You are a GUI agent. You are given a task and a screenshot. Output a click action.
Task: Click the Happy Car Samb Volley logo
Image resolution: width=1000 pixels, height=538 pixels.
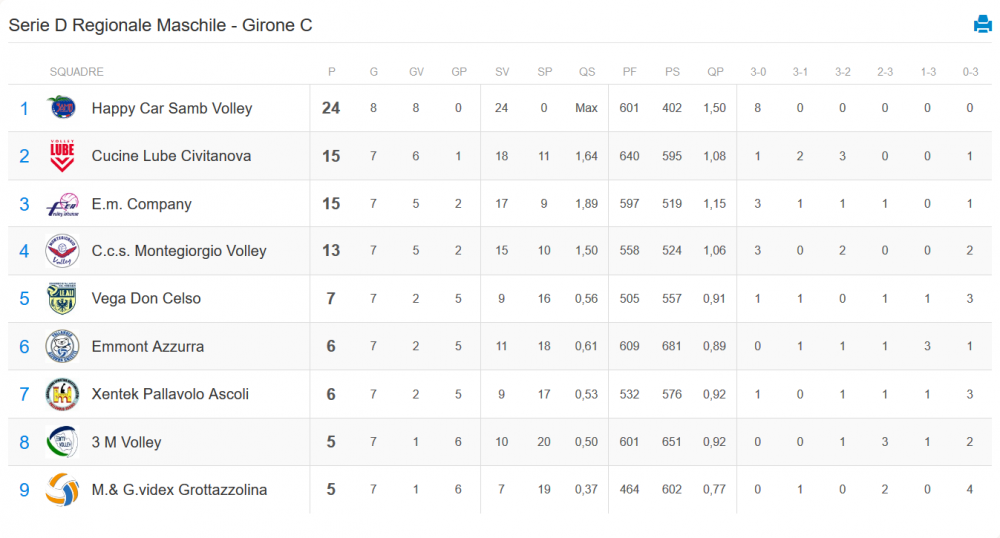tap(62, 108)
